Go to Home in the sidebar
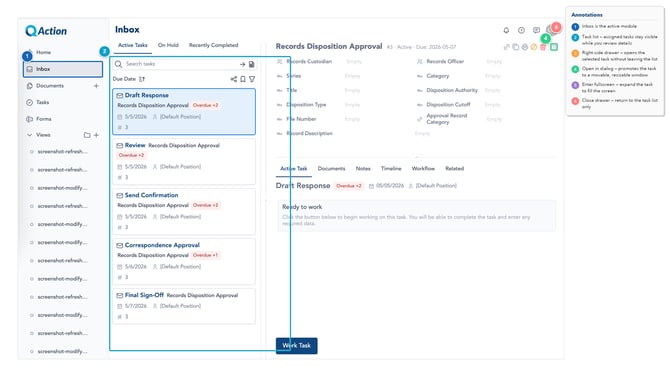This screenshot has height=377, width=670. [43, 52]
